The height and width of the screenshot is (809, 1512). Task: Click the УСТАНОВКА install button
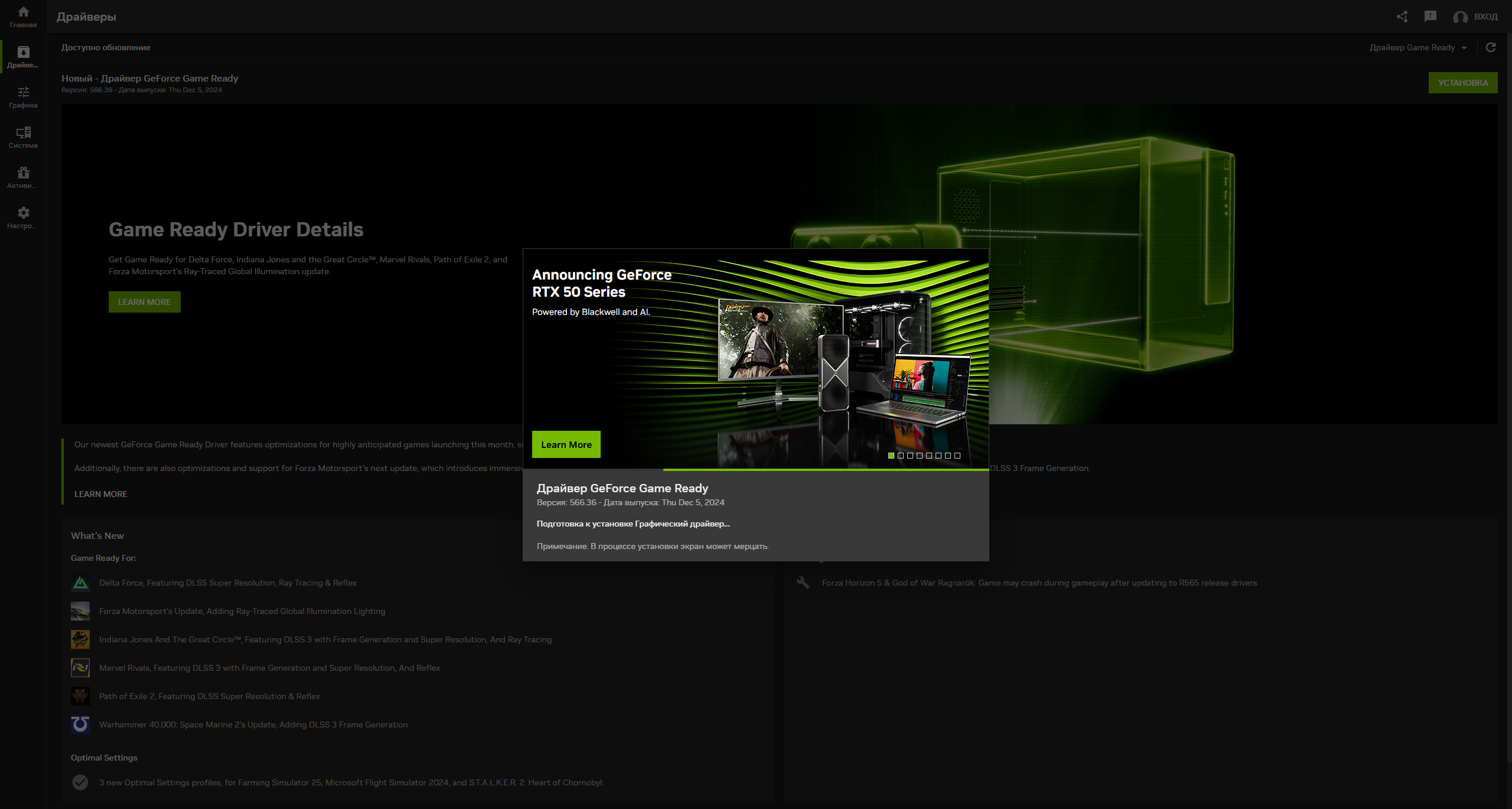pyautogui.click(x=1463, y=83)
